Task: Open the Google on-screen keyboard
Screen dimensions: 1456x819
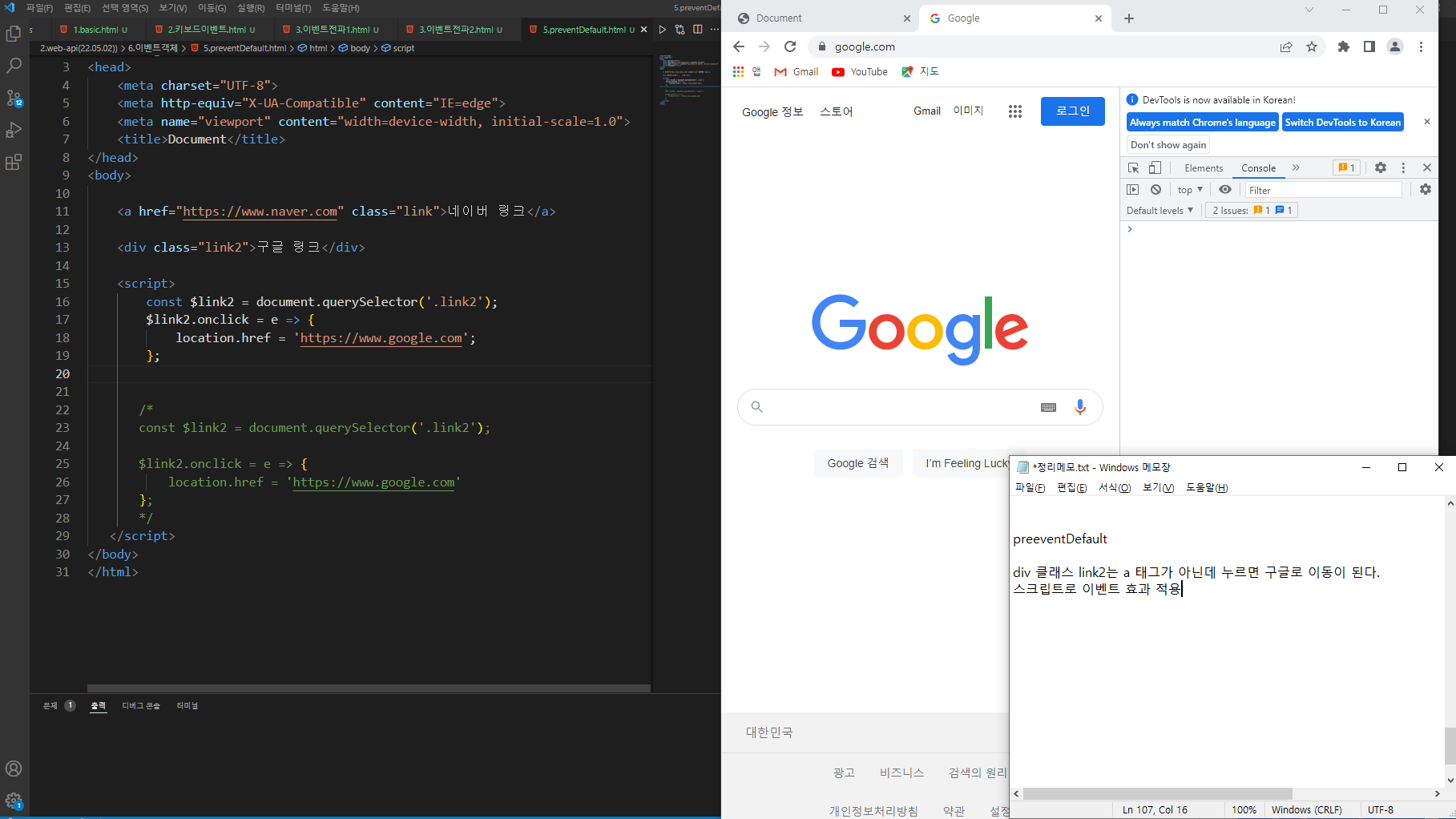Action: click(x=1048, y=407)
